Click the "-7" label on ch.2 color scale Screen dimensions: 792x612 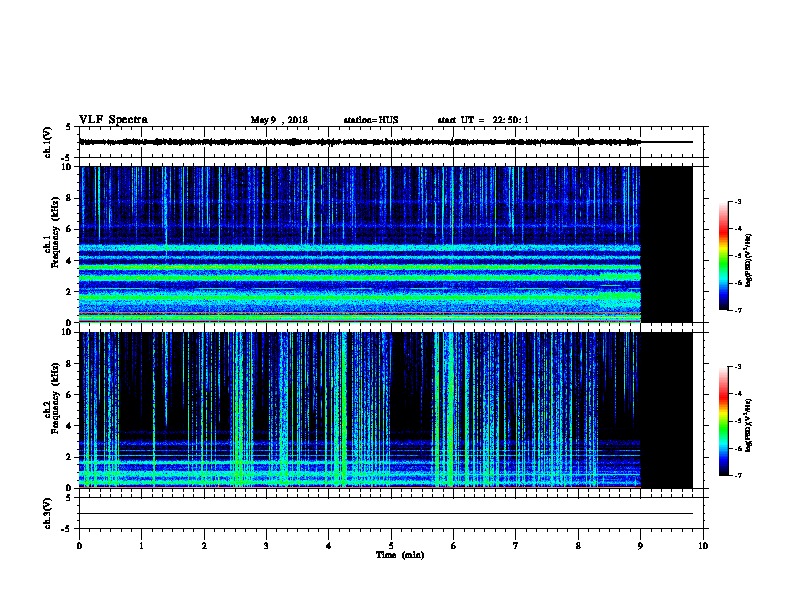(737, 475)
